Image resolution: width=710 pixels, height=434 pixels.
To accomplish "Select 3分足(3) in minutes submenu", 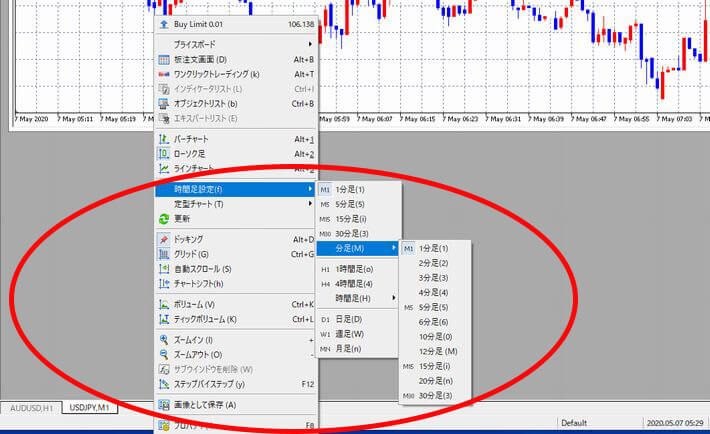I will [x=433, y=278].
